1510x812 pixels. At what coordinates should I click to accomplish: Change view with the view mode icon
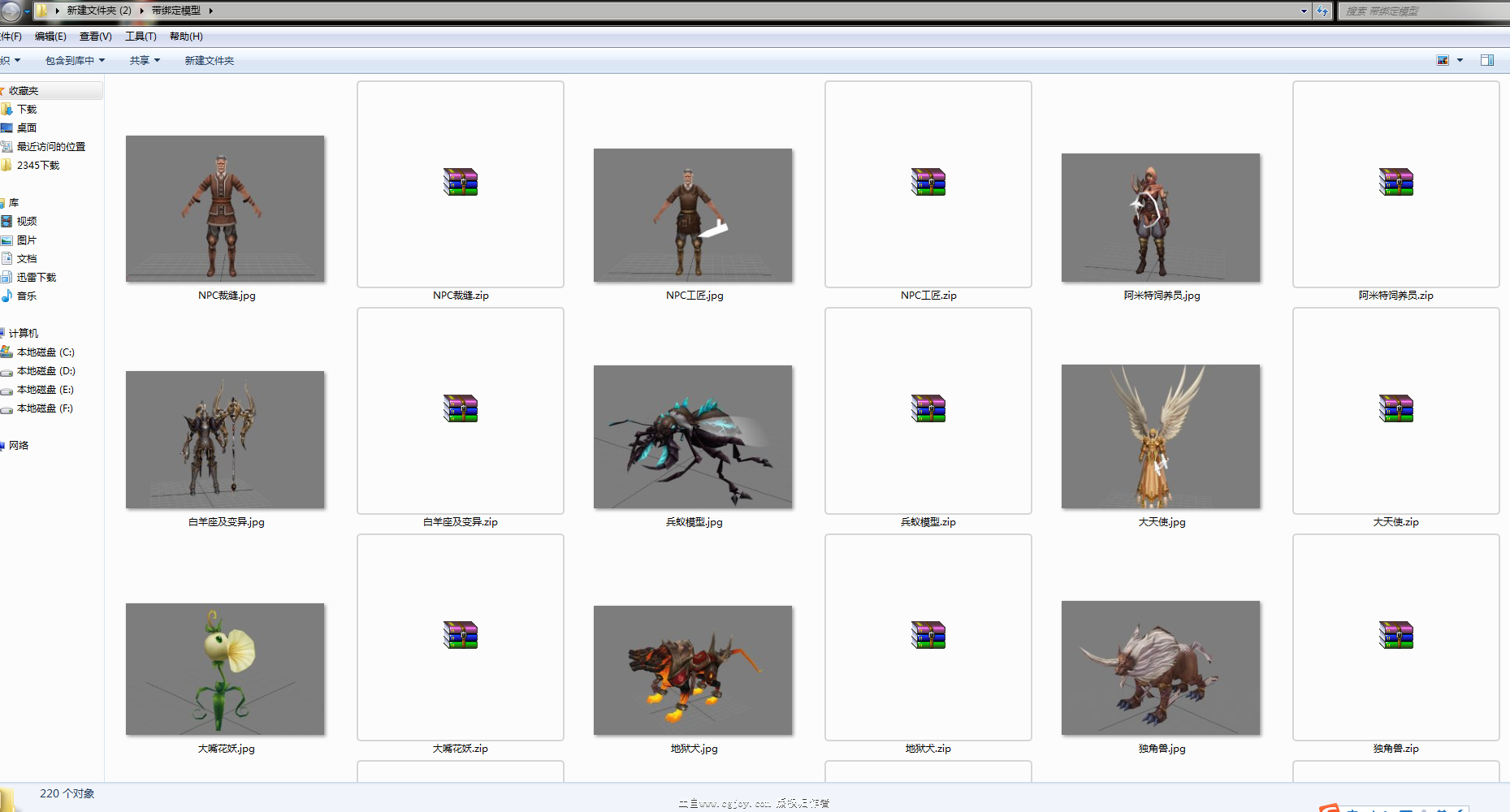(1443, 60)
